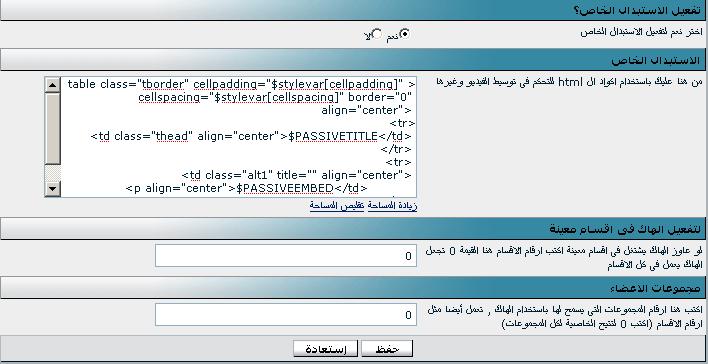This screenshot has width=708, height=364.
Task: Click the تقليص المساحة link
Action: 337,206
